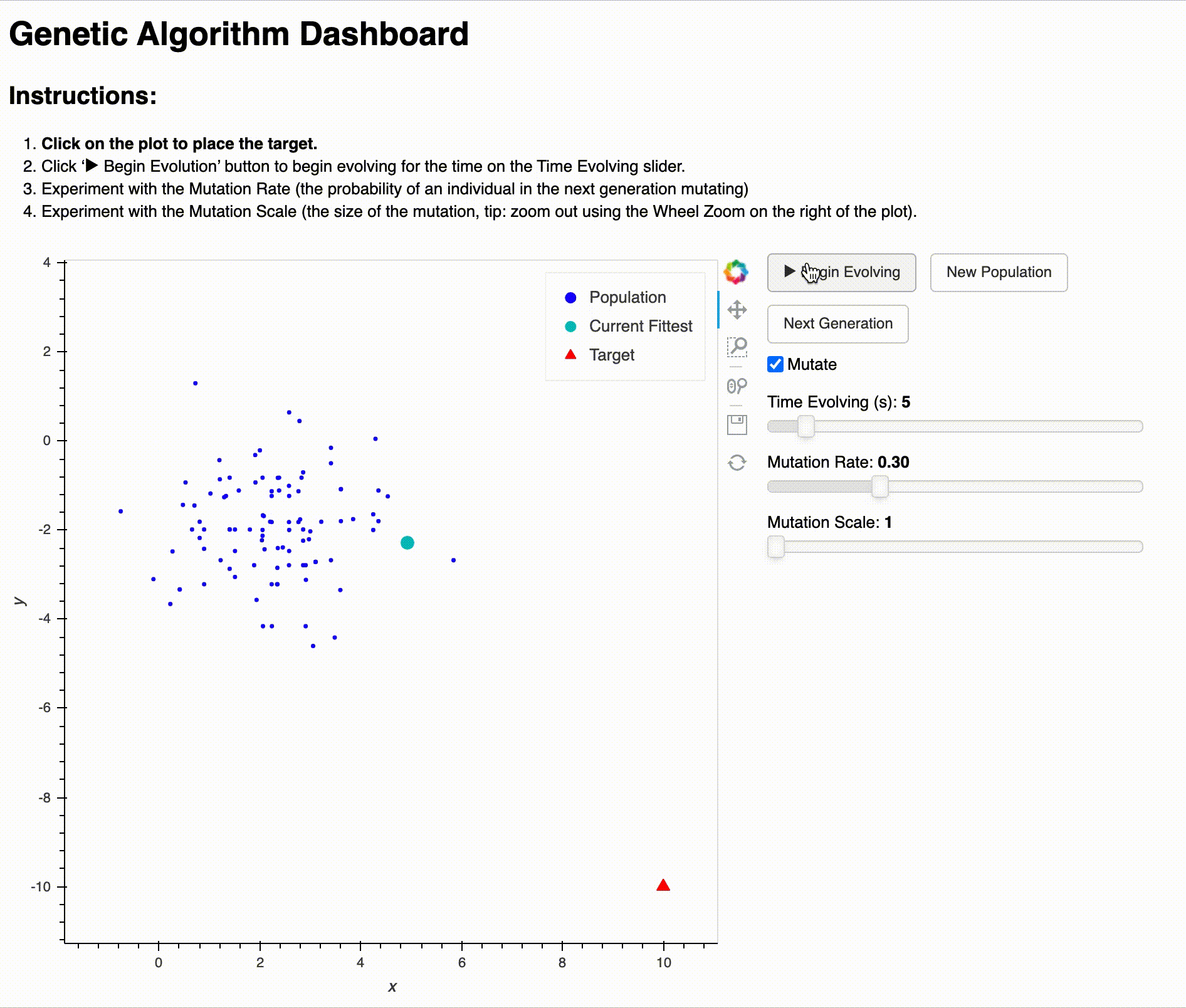Click the red Target triangle marker
This screenshot has height=1008, width=1186.
[x=663, y=885]
